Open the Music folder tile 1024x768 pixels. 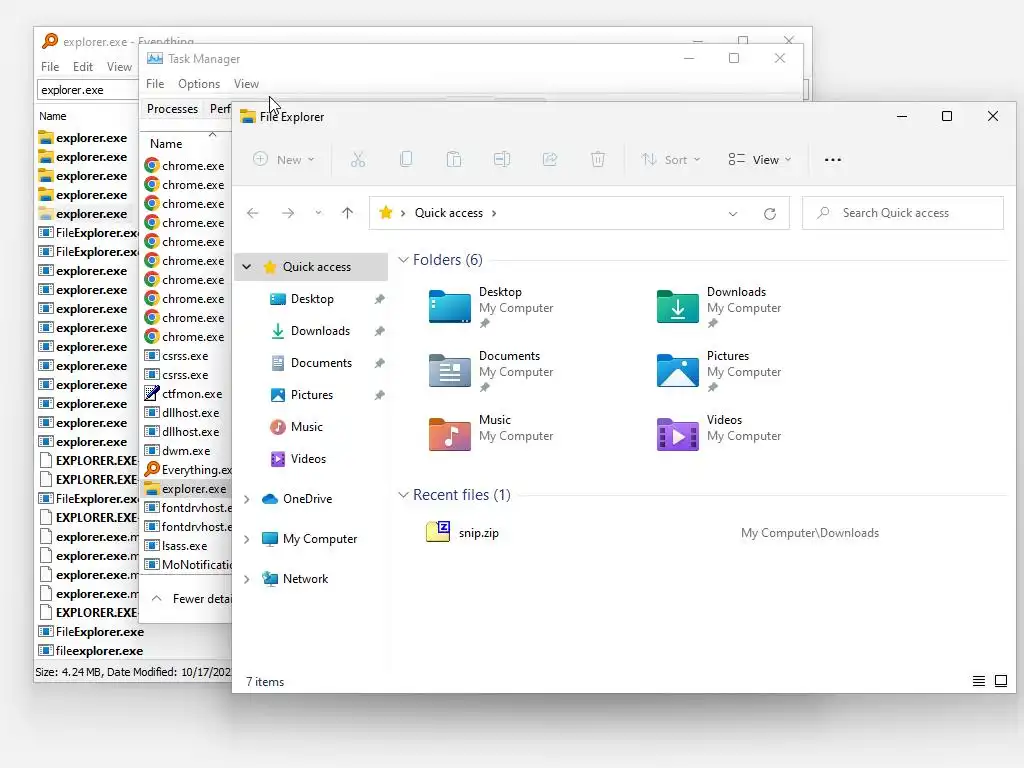tap(491, 434)
